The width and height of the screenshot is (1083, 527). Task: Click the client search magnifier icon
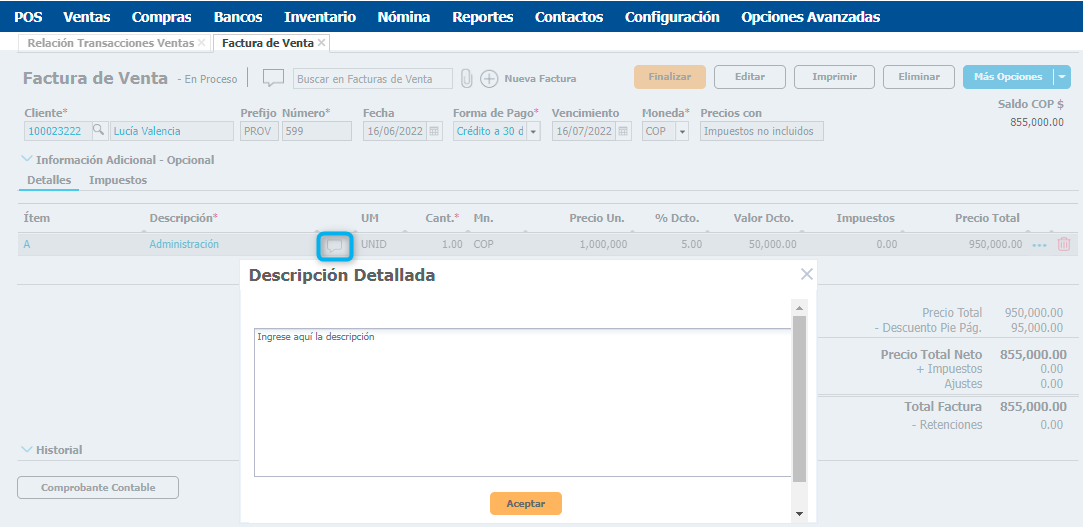[98, 131]
